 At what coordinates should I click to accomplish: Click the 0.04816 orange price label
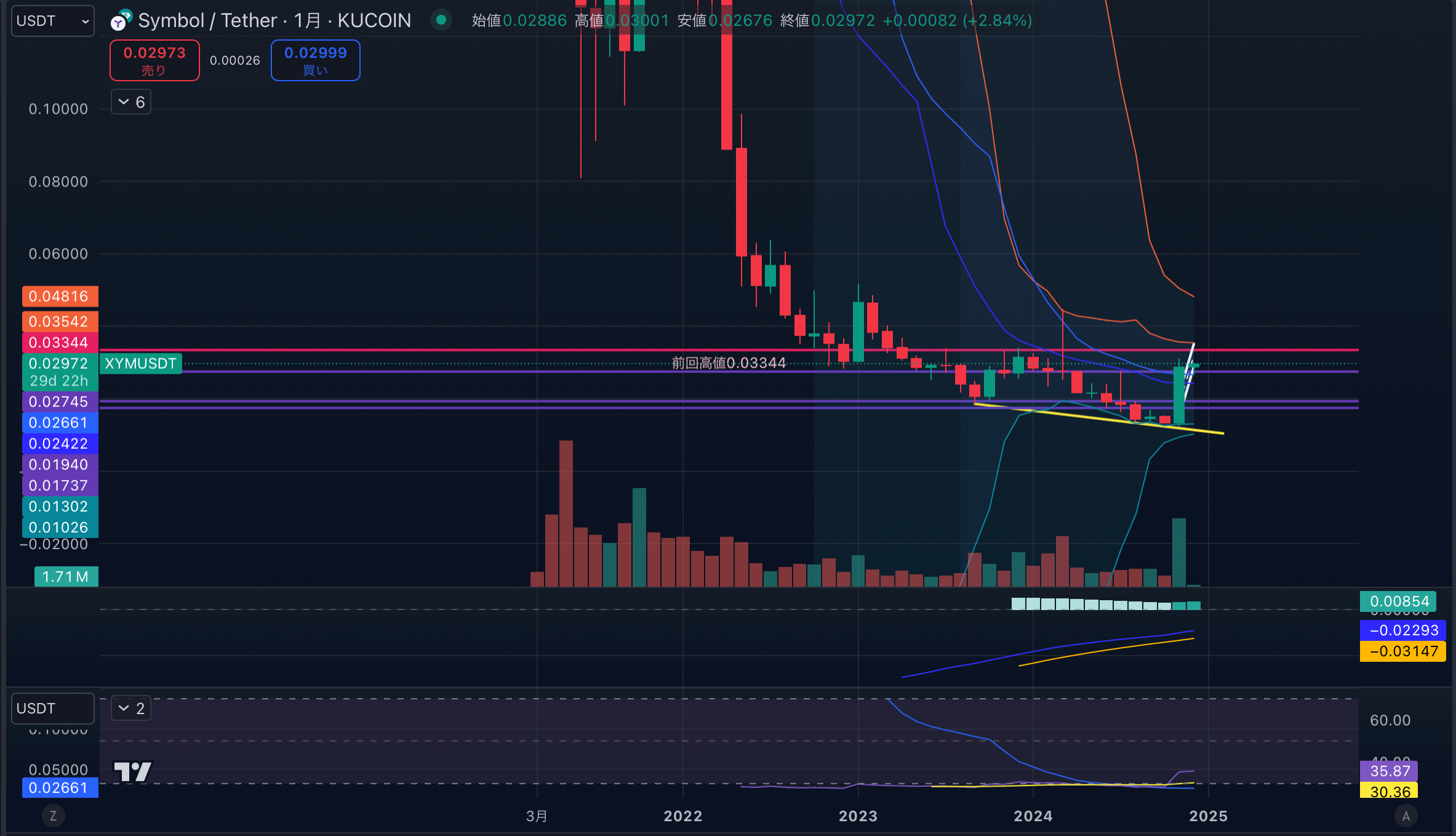[x=60, y=297]
